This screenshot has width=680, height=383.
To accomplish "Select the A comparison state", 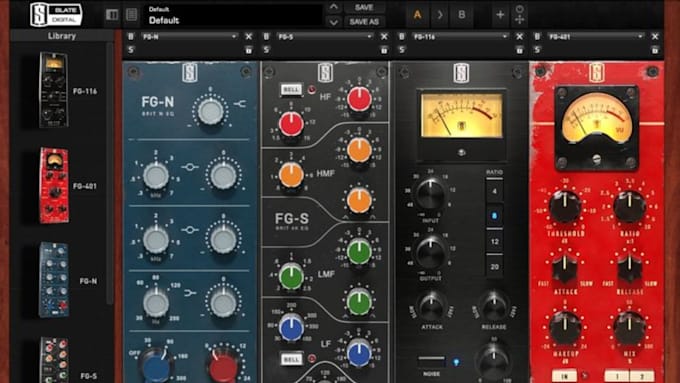I will pyautogui.click(x=417, y=15).
